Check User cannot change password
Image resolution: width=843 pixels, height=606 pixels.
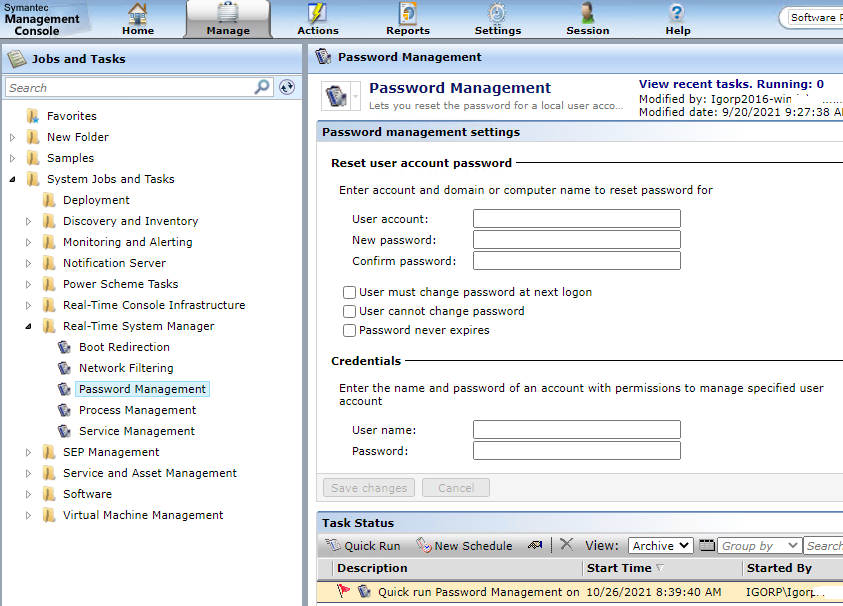(349, 311)
